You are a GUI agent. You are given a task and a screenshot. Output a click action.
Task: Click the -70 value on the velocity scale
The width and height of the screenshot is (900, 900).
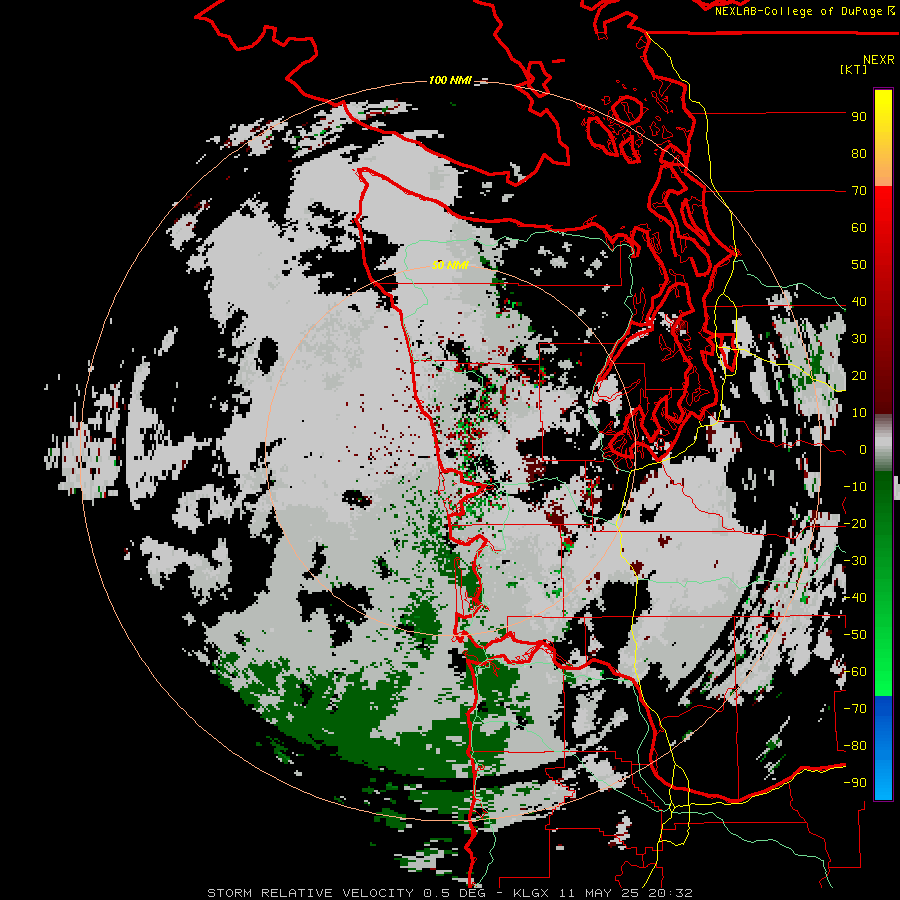pyautogui.click(x=855, y=709)
